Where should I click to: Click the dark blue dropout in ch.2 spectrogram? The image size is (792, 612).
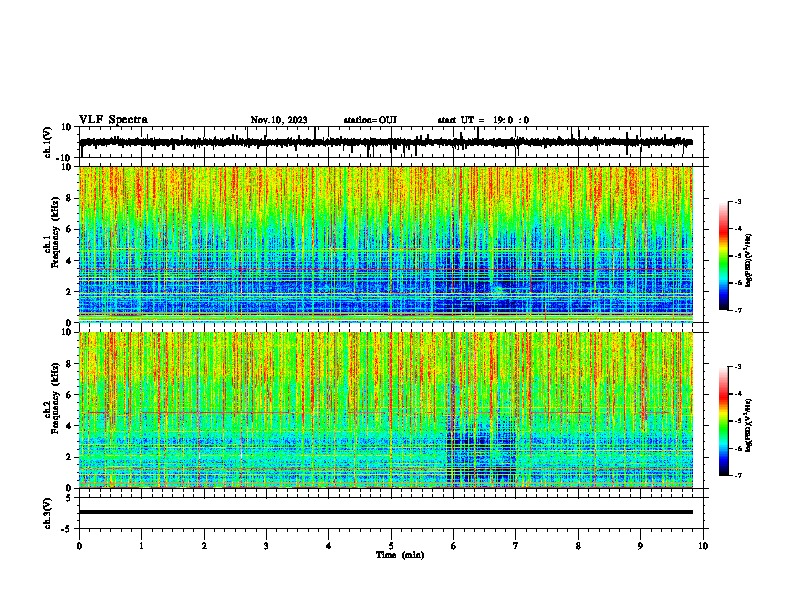click(x=481, y=449)
